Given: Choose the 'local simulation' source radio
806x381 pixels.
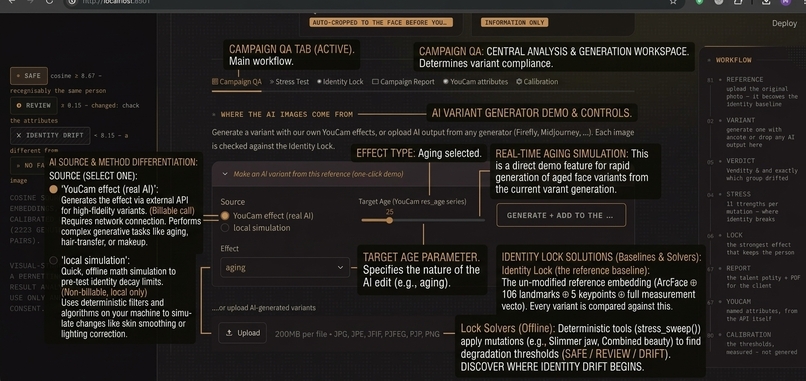Looking at the screenshot, I should point(225,228).
